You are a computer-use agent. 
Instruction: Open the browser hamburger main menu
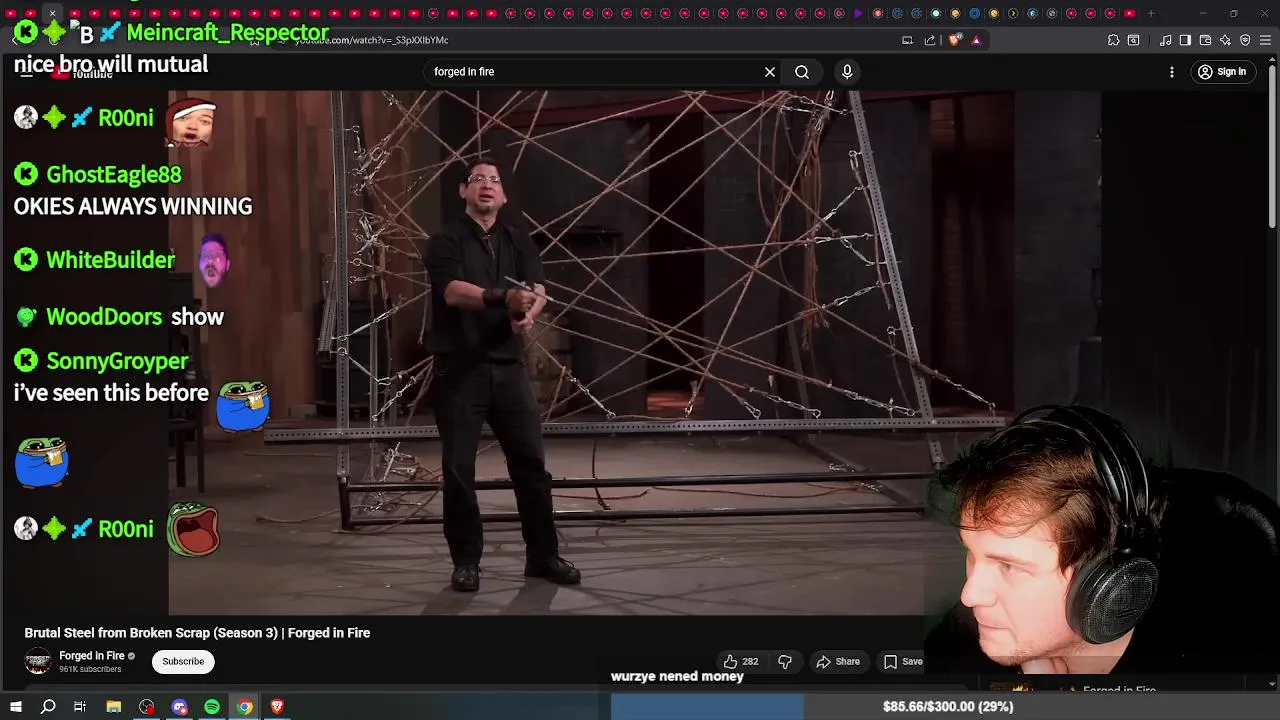(1265, 40)
